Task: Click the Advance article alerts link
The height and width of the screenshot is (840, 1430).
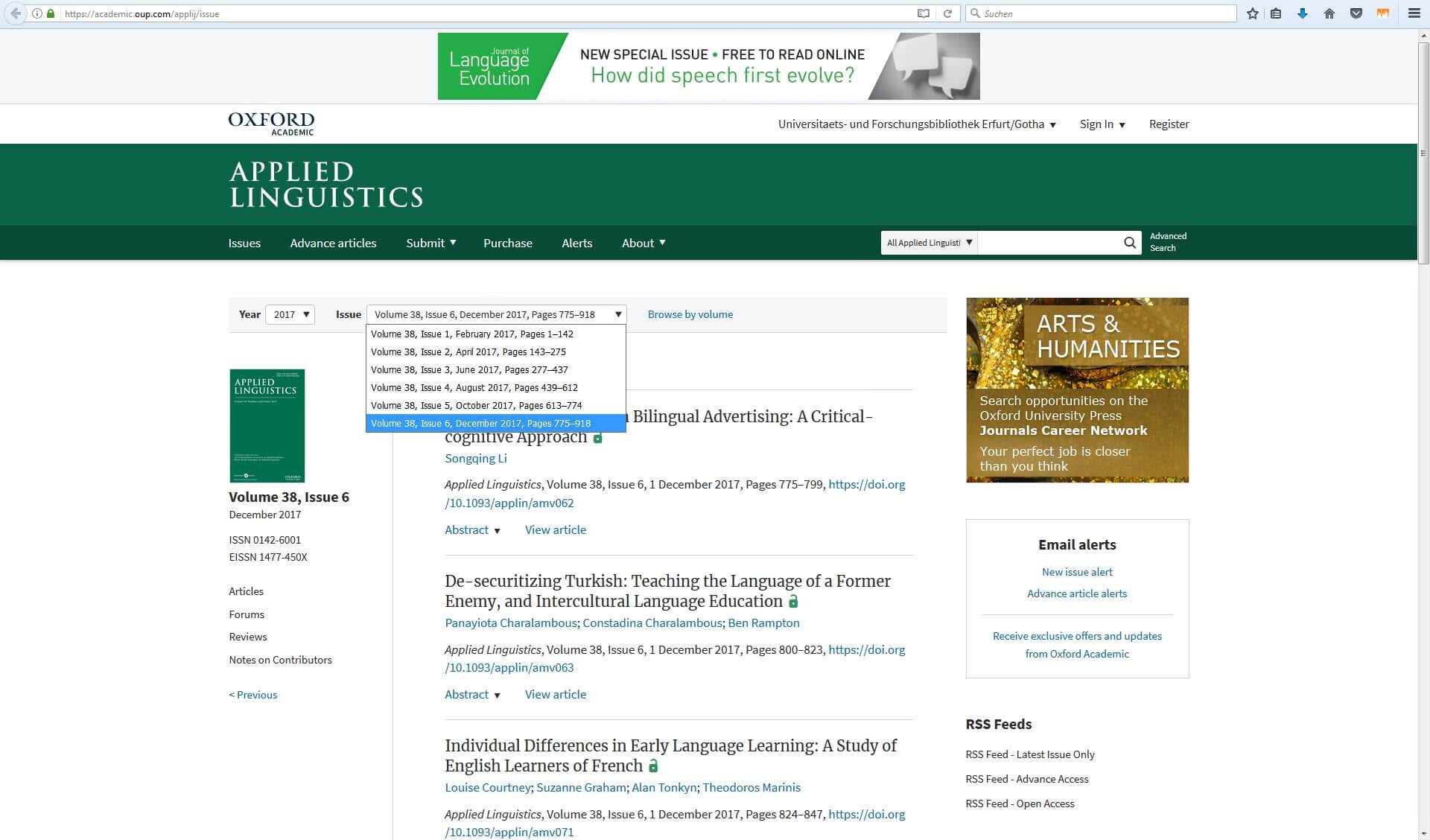Action: (x=1077, y=594)
